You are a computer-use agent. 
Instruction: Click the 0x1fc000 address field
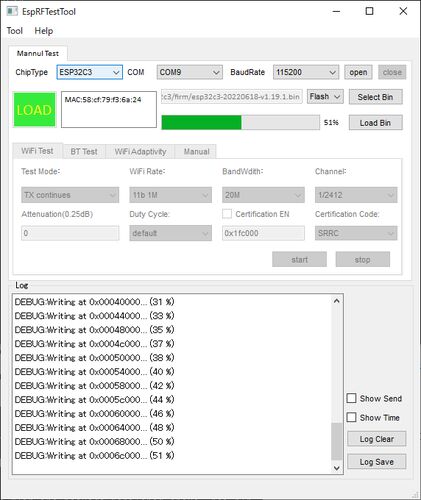click(x=263, y=233)
